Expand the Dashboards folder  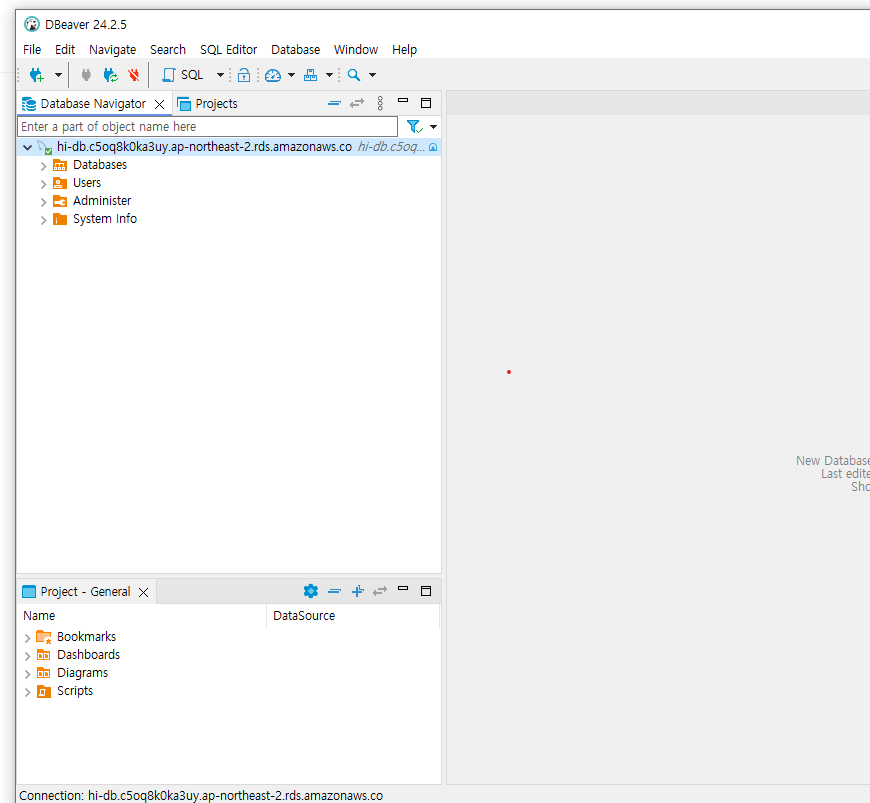[27, 656]
